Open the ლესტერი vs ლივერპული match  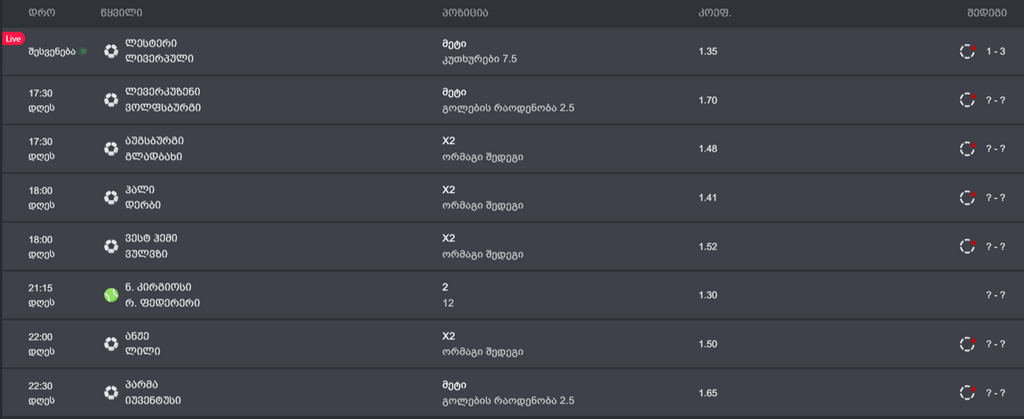pyautogui.click(x=159, y=51)
